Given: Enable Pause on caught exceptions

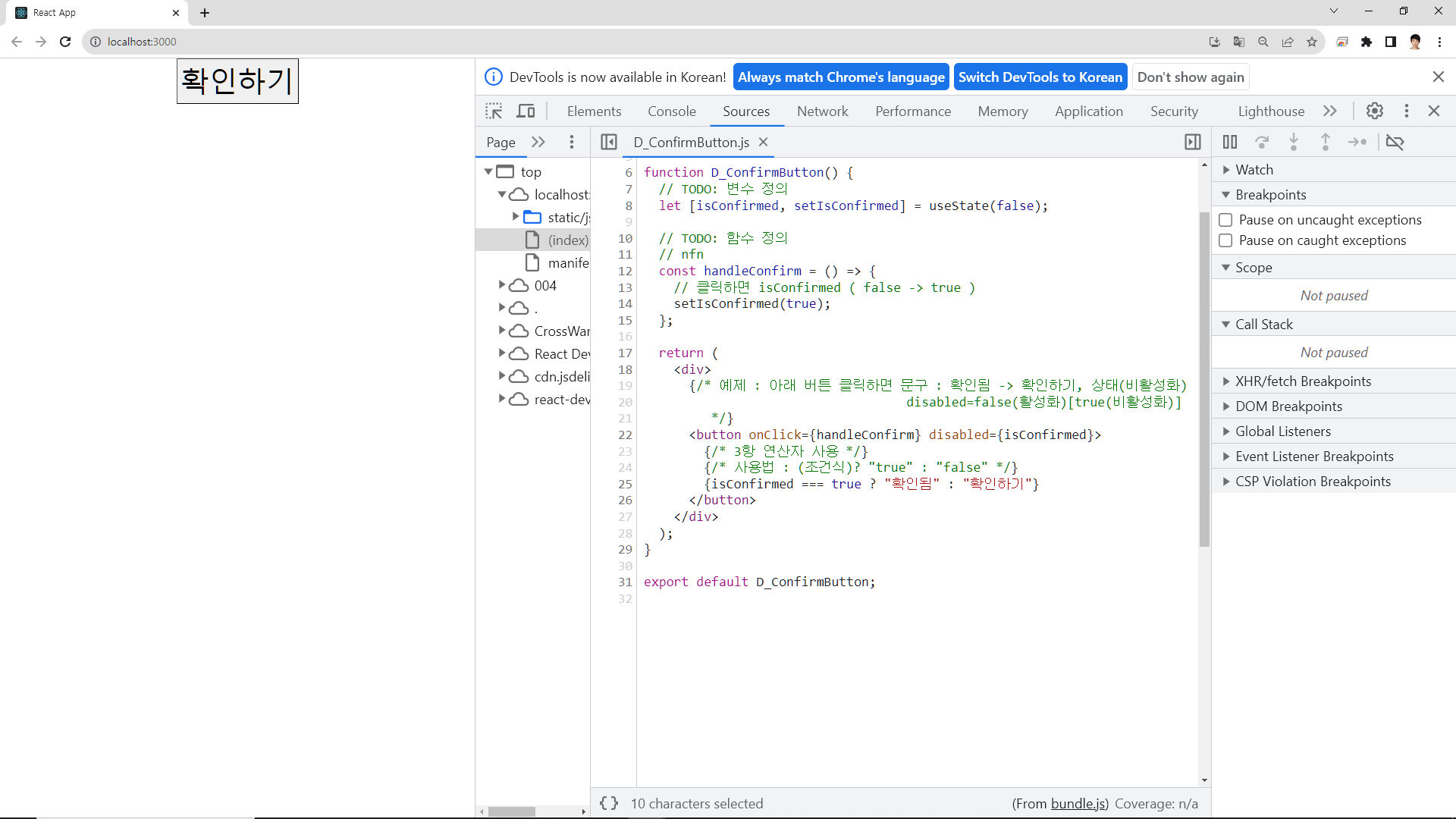Looking at the screenshot, I should click(1225, 240).
